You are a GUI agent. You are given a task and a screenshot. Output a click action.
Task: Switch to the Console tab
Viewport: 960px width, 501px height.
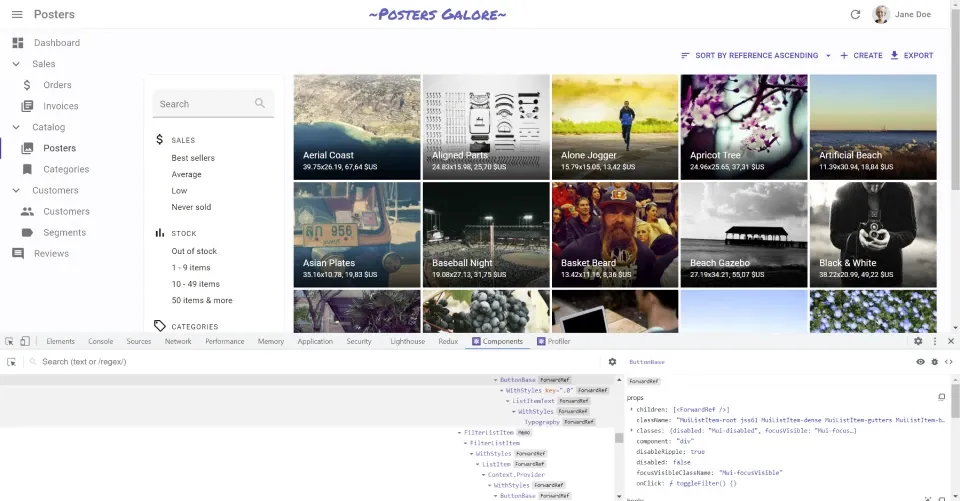pyautogui.click(x=100, y=341)
